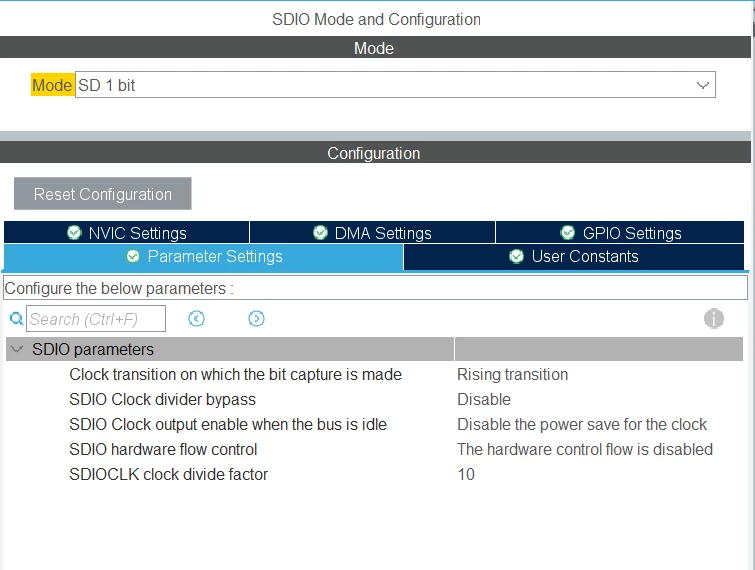
Task: Click the magnifier search icon
Action: (x=16, y=319)
